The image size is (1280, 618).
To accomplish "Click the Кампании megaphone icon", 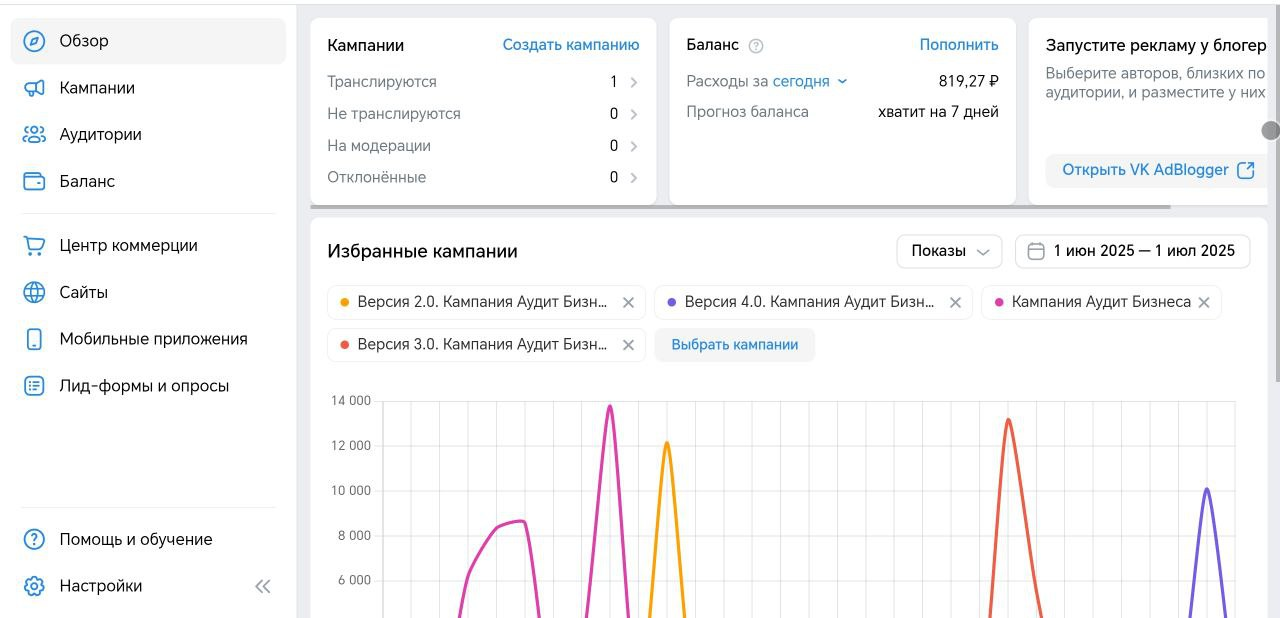I will pos(34,88).
